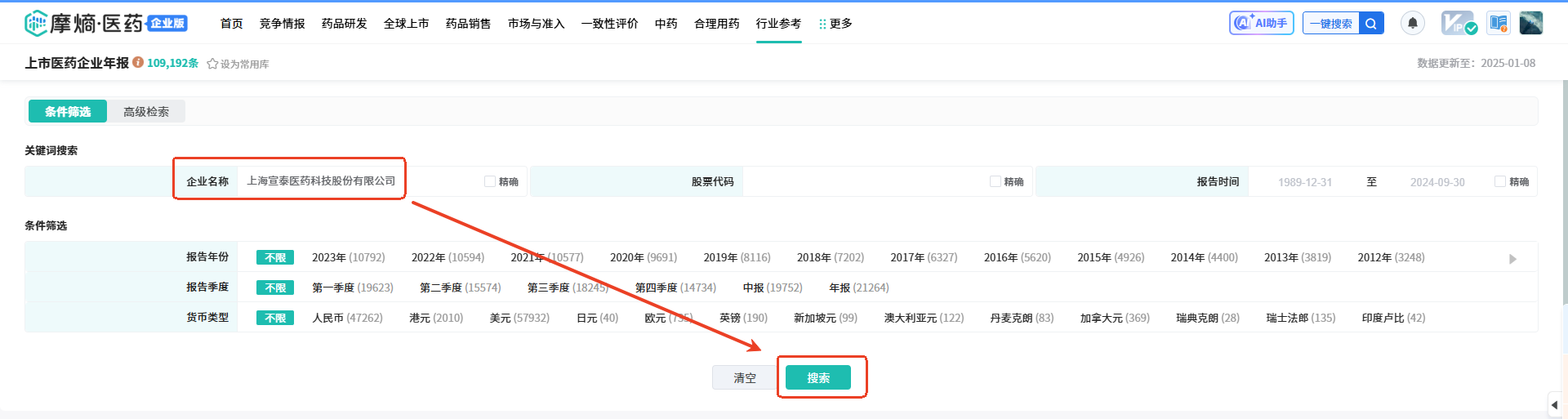Open 市场与准入 menu
Screen dimensions: 1568x419
[x=537, y=24]
